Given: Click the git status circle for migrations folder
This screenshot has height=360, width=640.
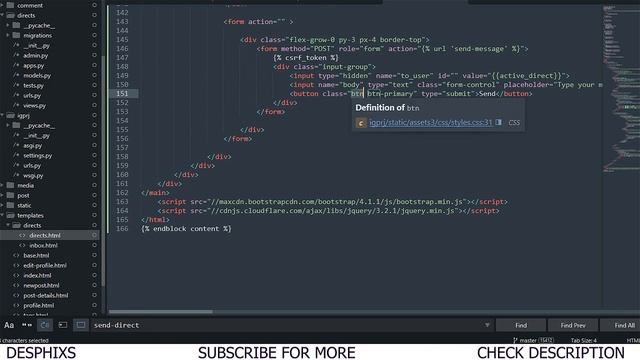Looking at the screenshot, I should (94, 35).
